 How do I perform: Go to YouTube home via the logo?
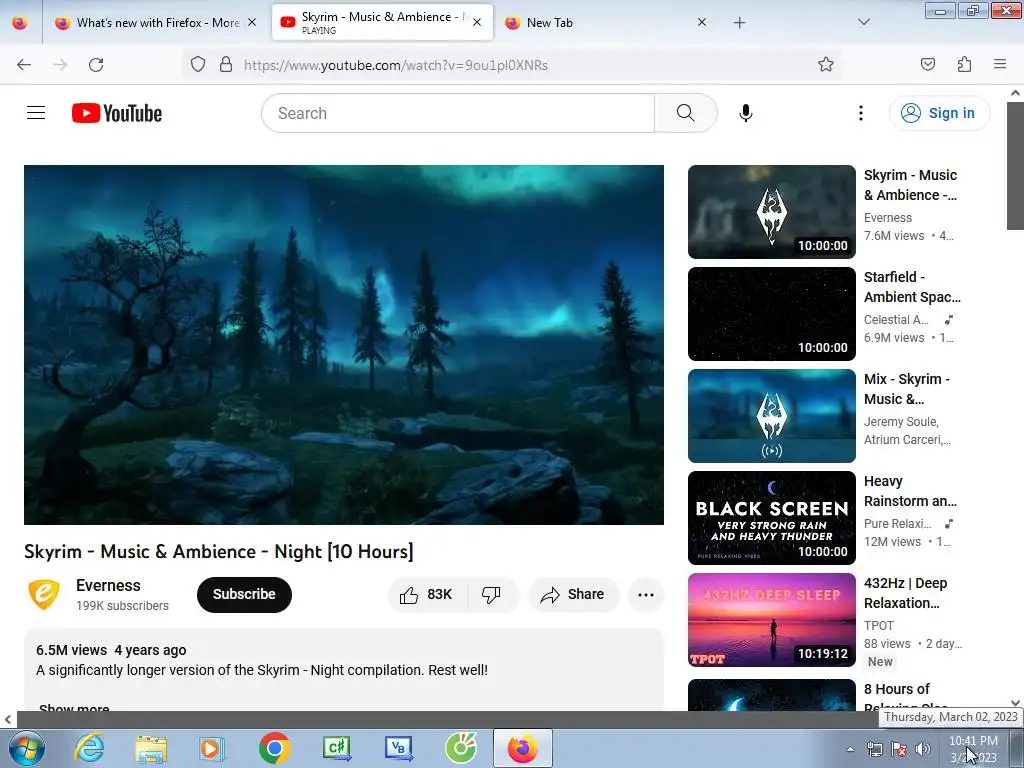pos(117,113)
